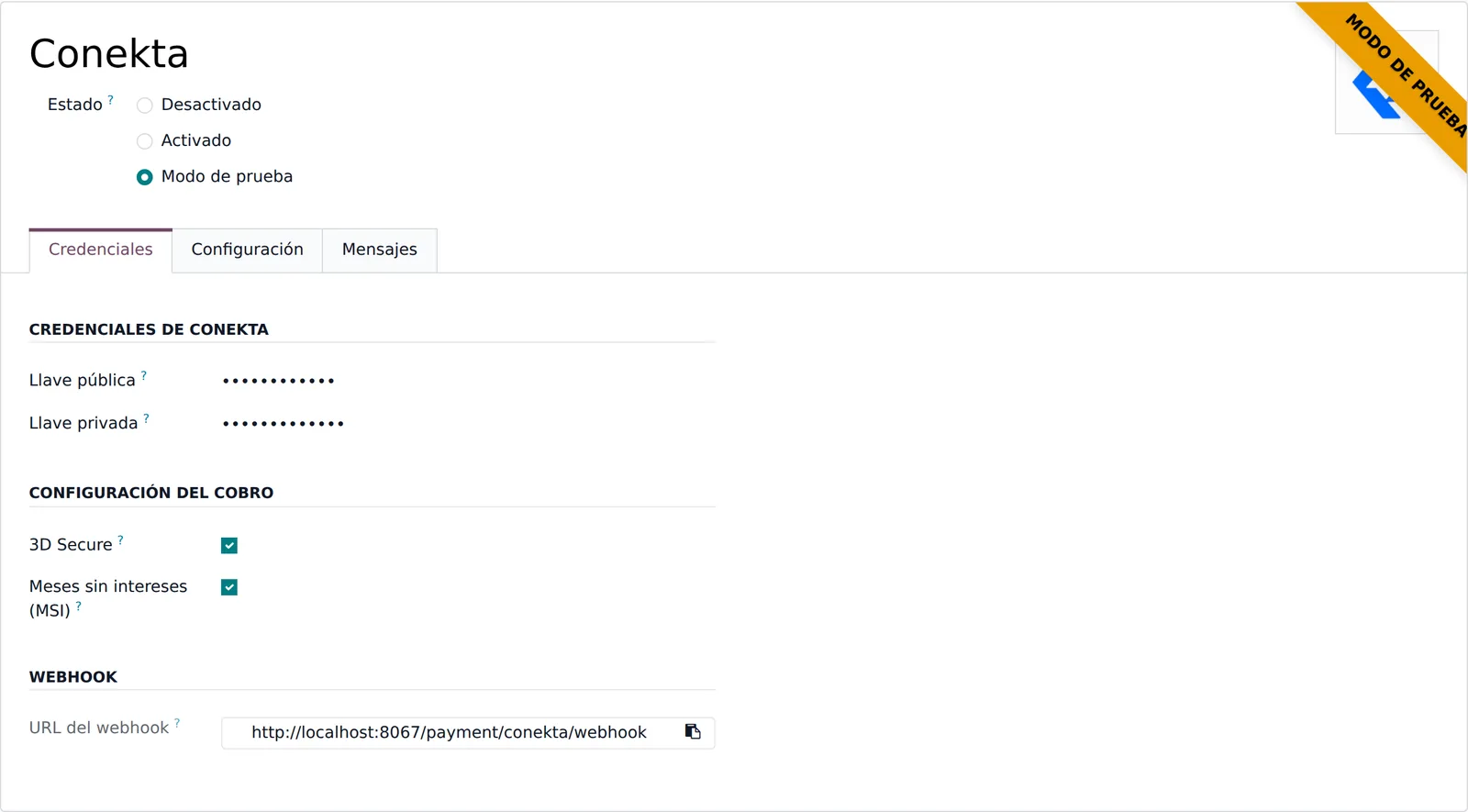
Task: Select the webhook URL text
Action: coord(449,732)
